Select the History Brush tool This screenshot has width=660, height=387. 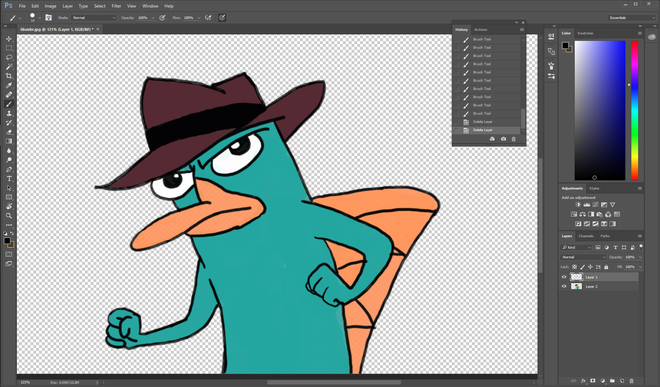(x=9, y=123)
